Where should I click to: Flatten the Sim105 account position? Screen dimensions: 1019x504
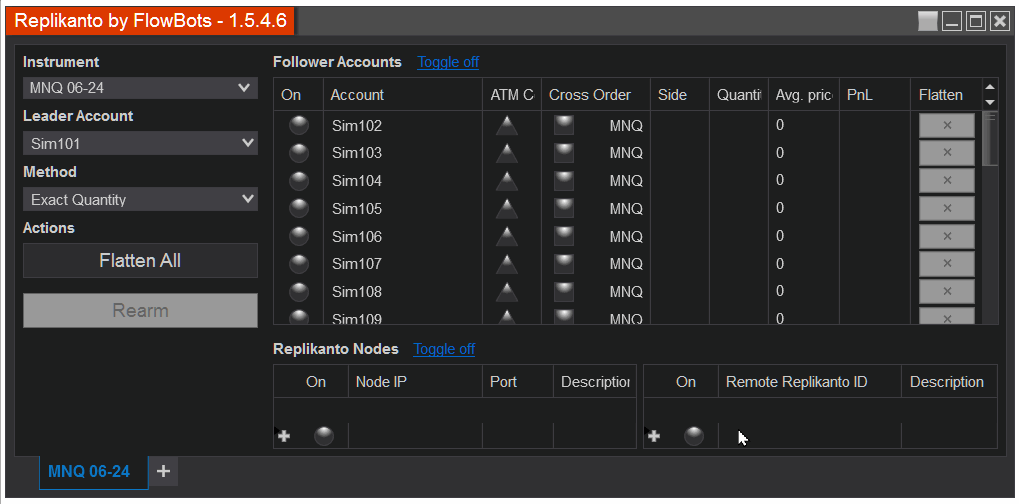(947, 208)
